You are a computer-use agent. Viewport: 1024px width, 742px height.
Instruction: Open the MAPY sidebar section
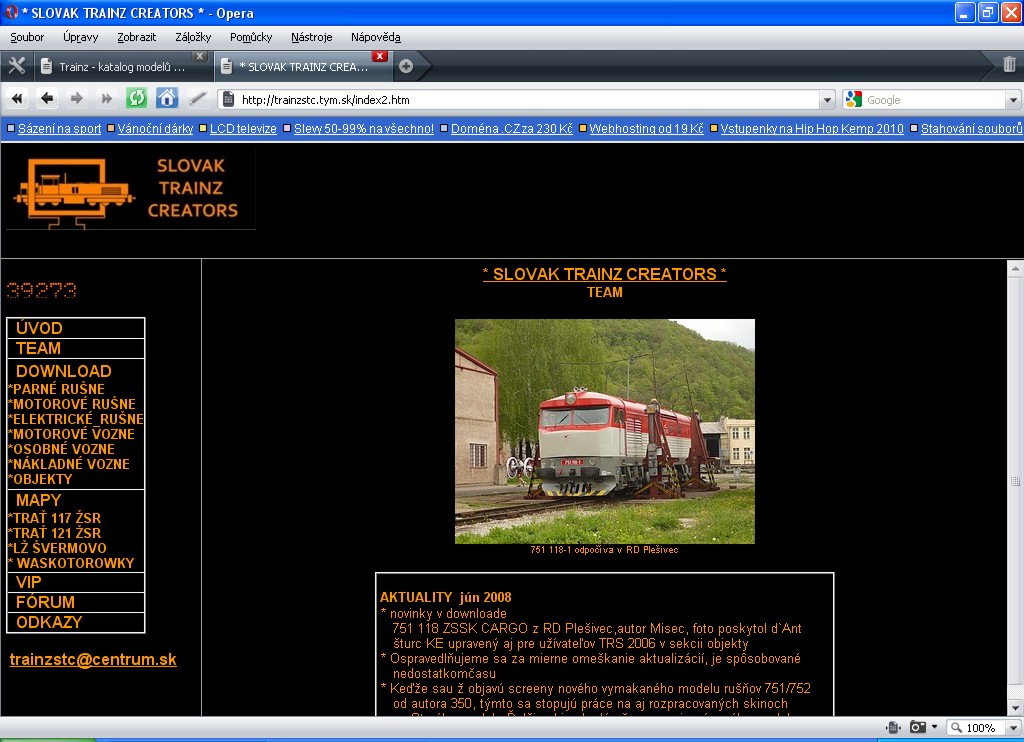pos(39,500)
